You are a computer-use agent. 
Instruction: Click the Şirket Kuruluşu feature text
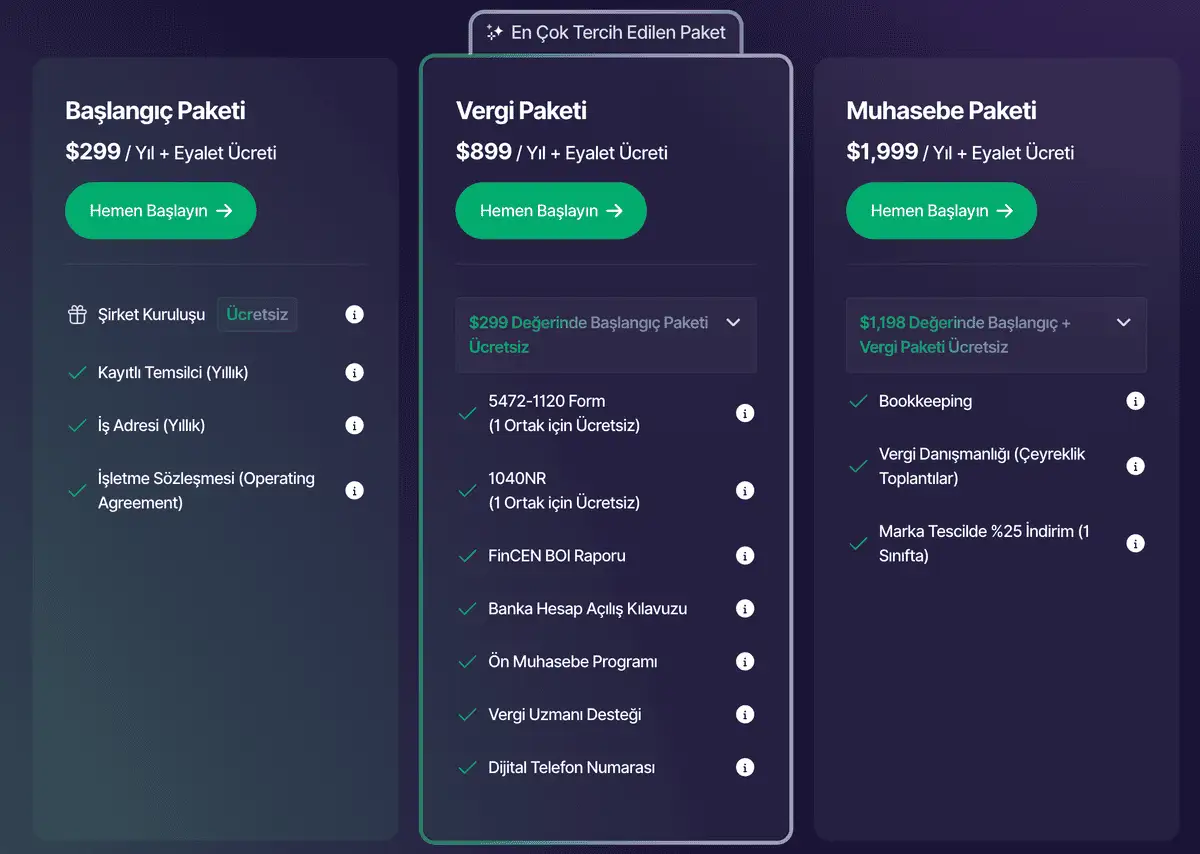pyautogui.click(x=151, y=314)
